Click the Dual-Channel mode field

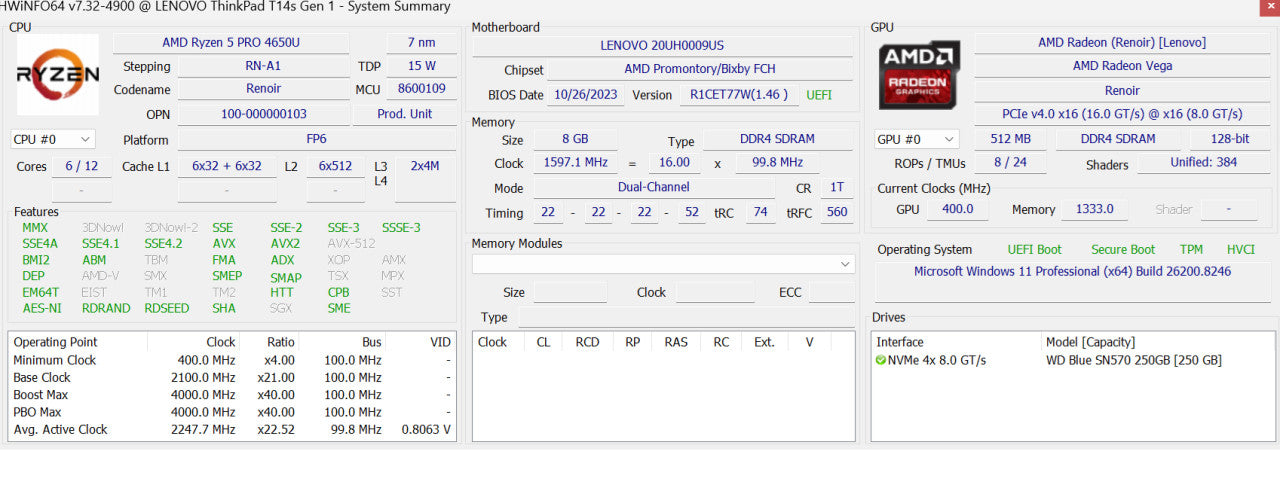point(653,187)
